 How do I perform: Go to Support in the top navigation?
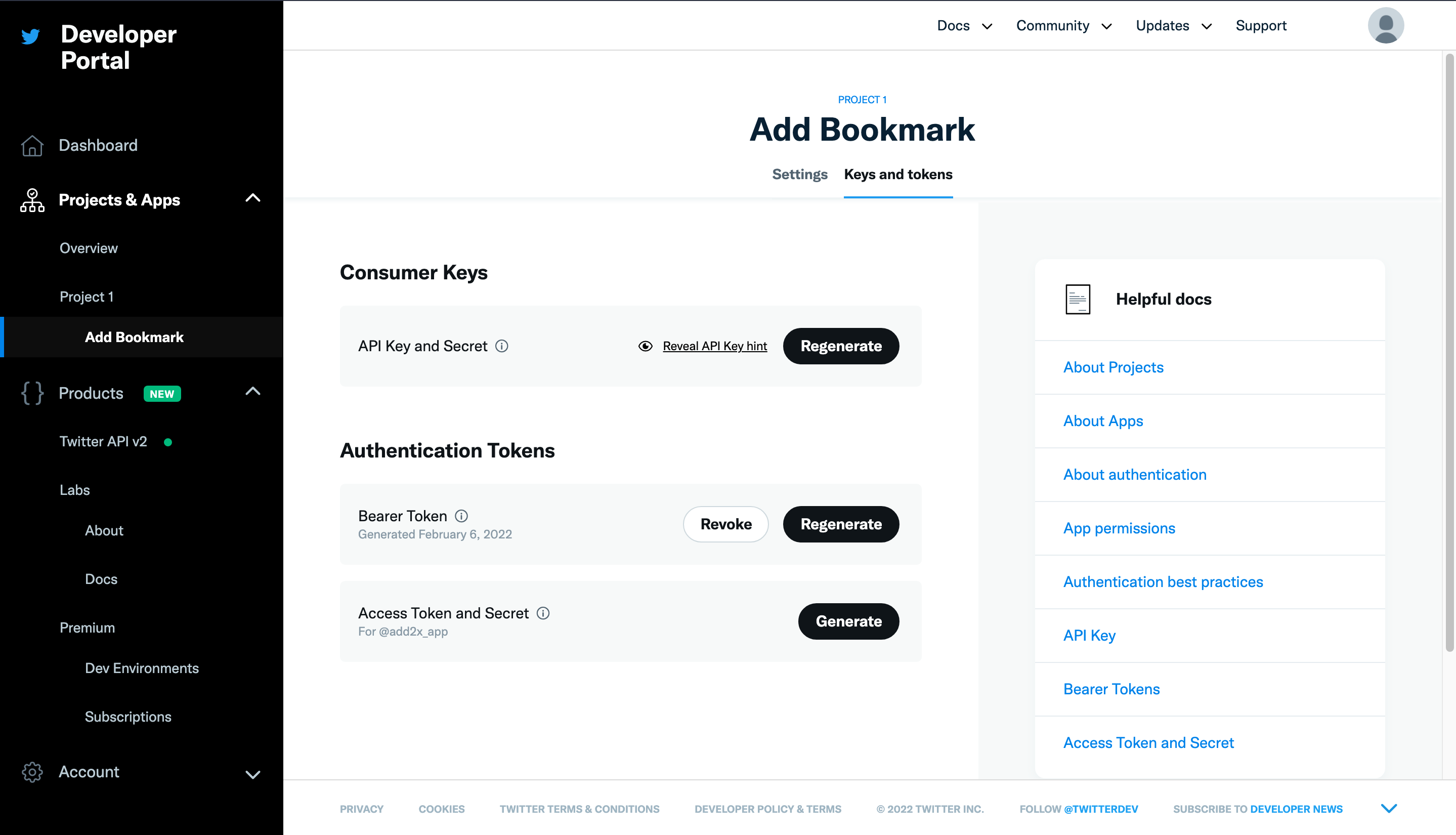click(x=1261, y=26)
